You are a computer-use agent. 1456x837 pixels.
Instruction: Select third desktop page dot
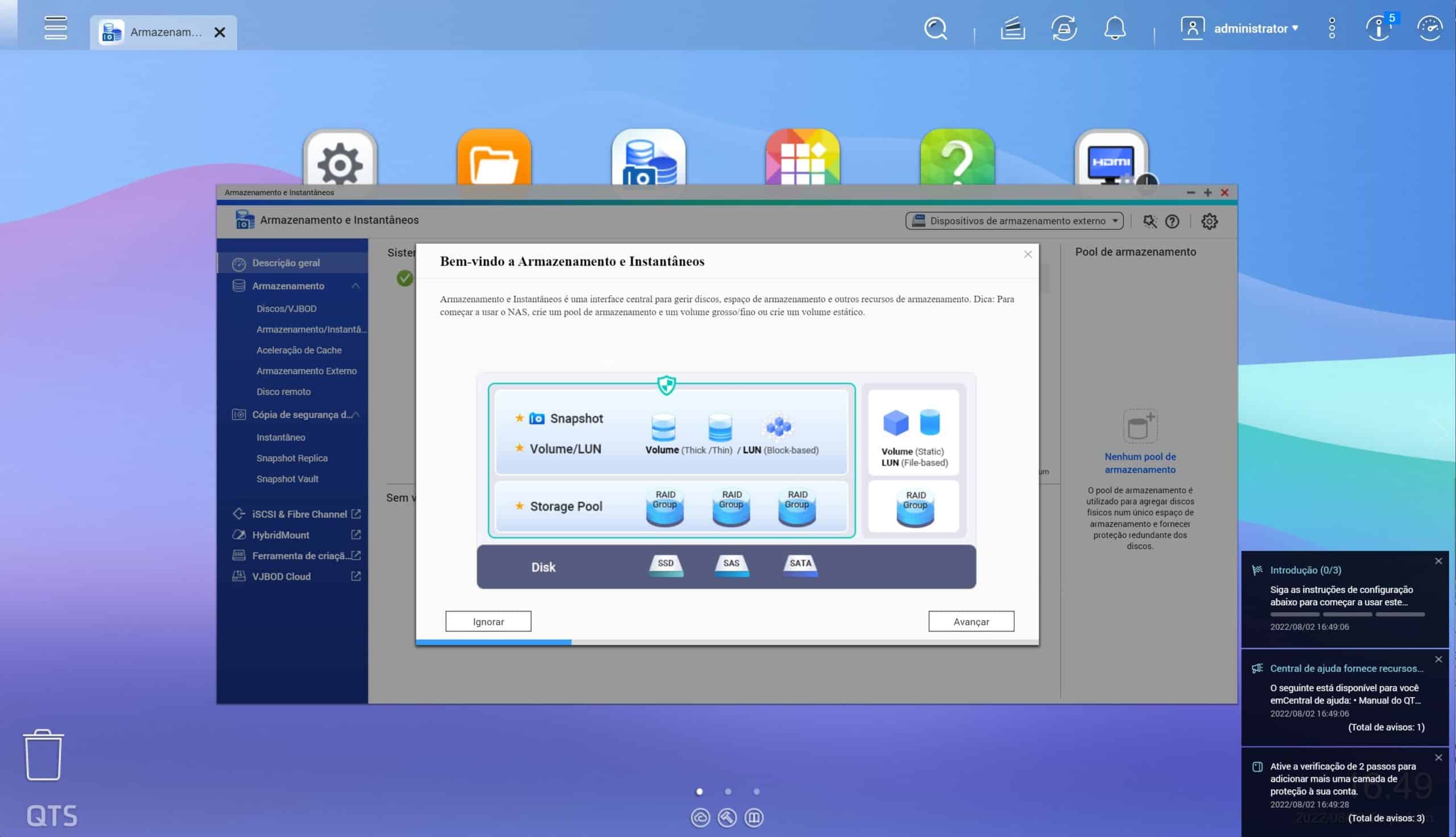[x=756, y=791]
